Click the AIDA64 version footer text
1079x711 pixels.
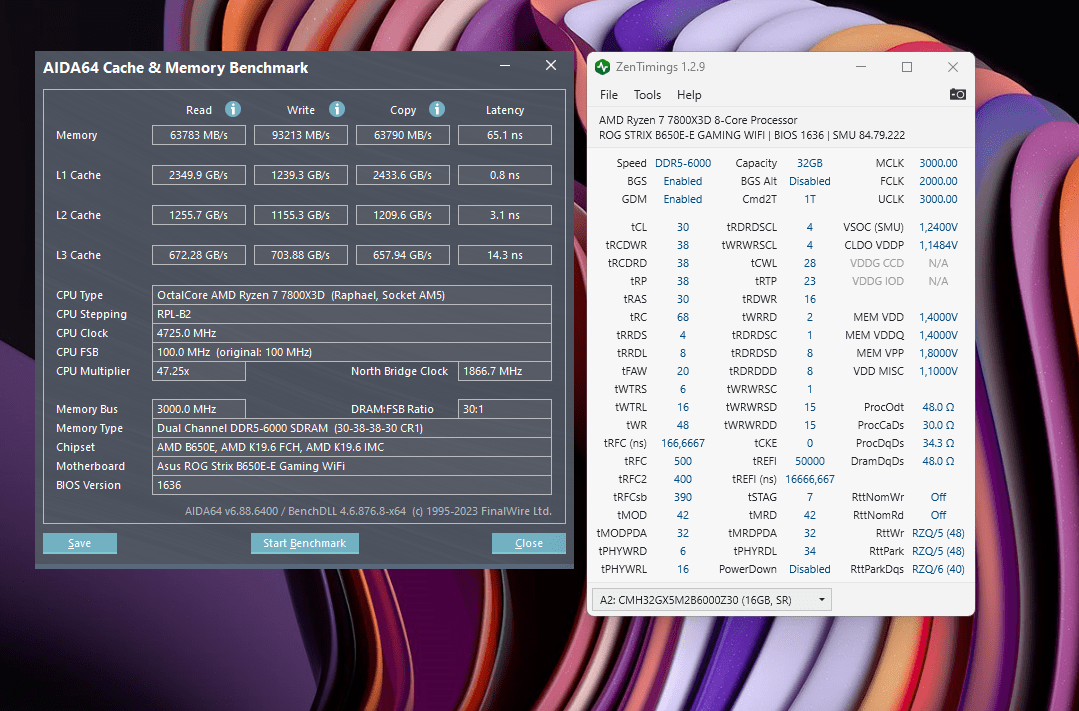pos(368,511)
